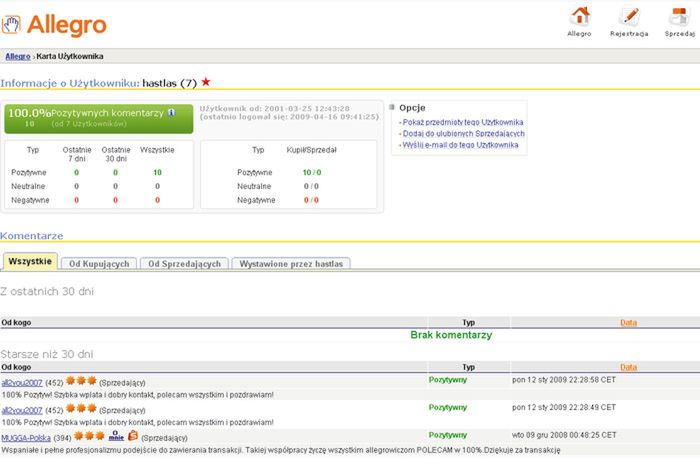Open 'Pokaż przedmioty tego Użytkownika' link

[462, 122]
